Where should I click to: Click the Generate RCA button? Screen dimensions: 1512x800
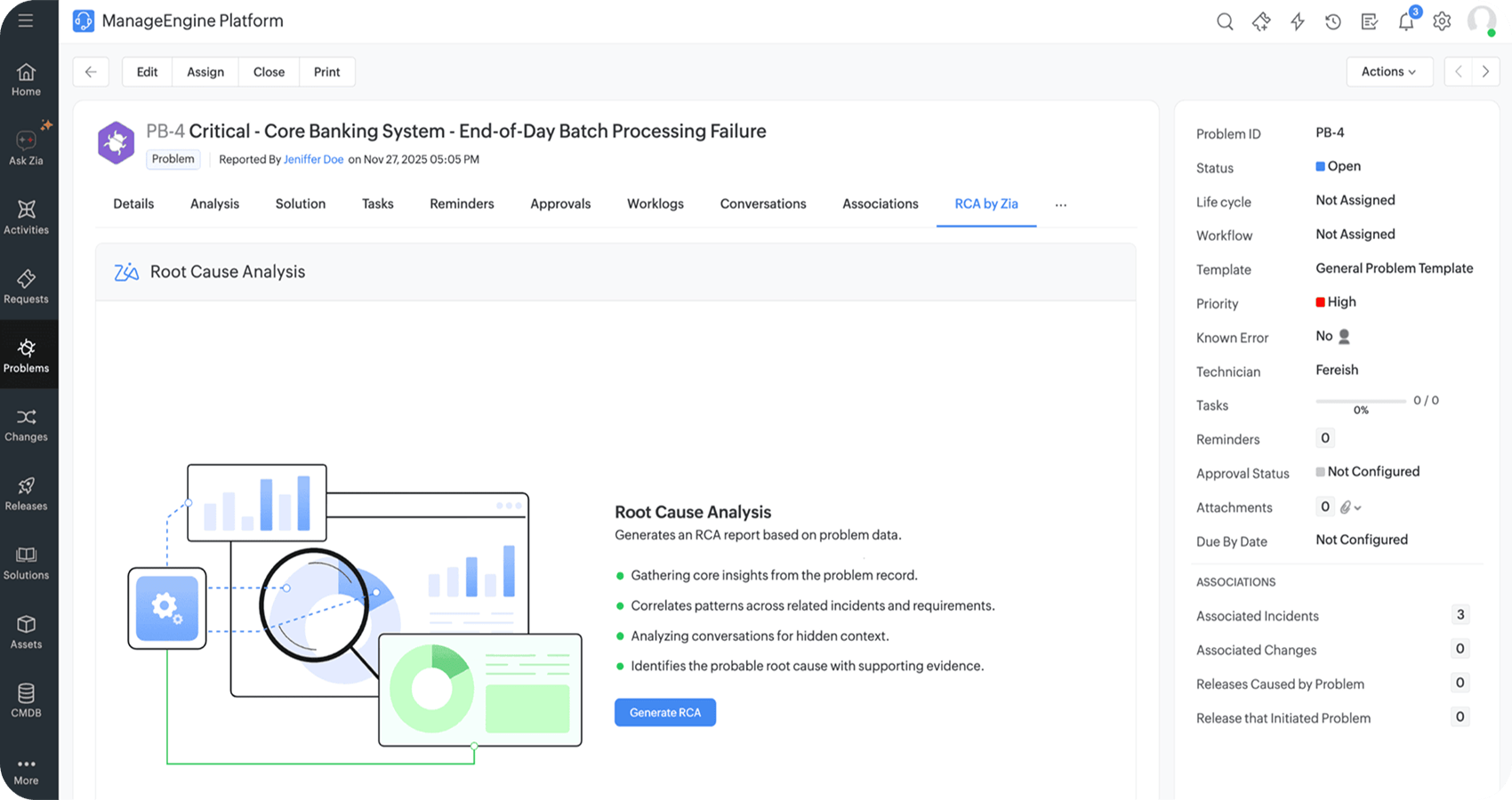point(664,712)
